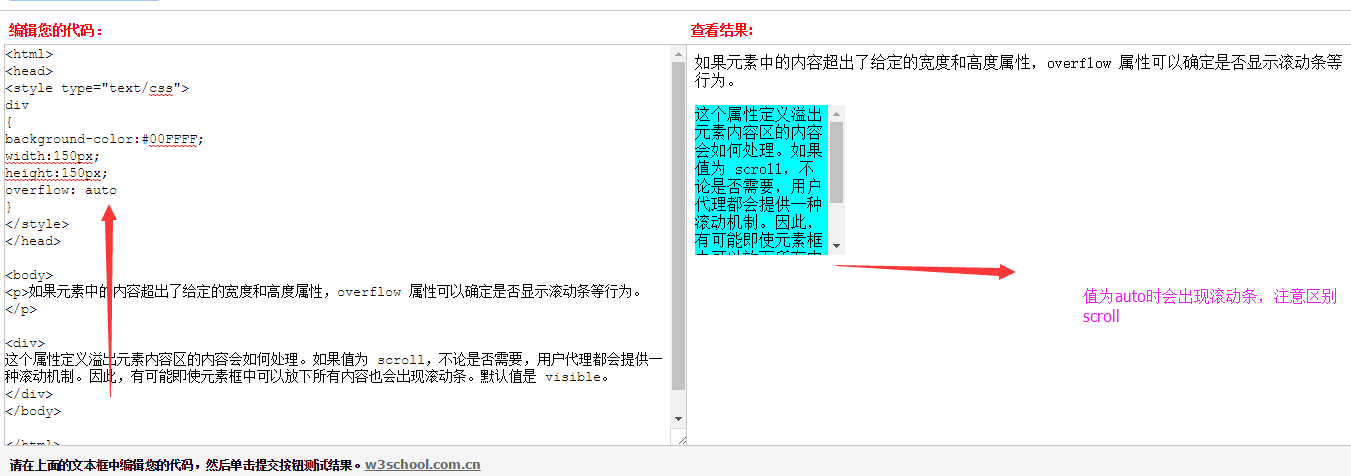Screen dimensions: 1351x476
Task: Click the '<body>' tag line
Action: (29, 275)
